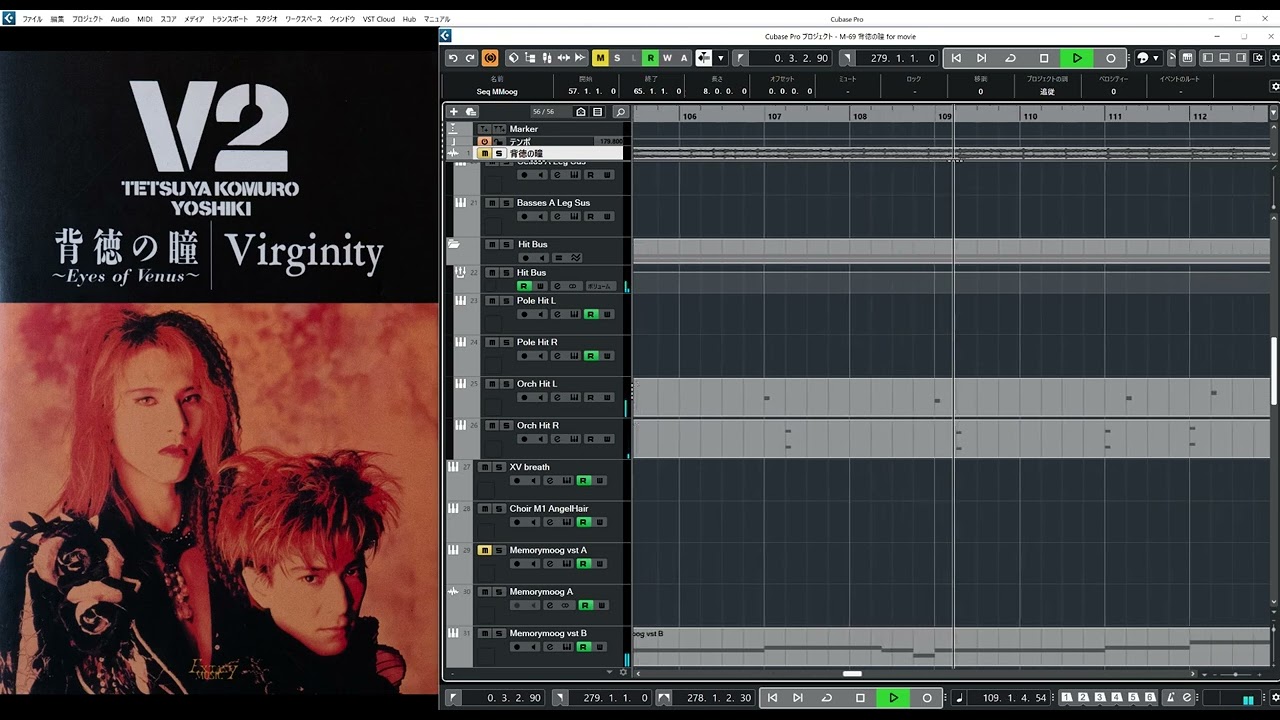
Task: Click the horizontal zoom slider at bottom right
Action: point(1236,674)
